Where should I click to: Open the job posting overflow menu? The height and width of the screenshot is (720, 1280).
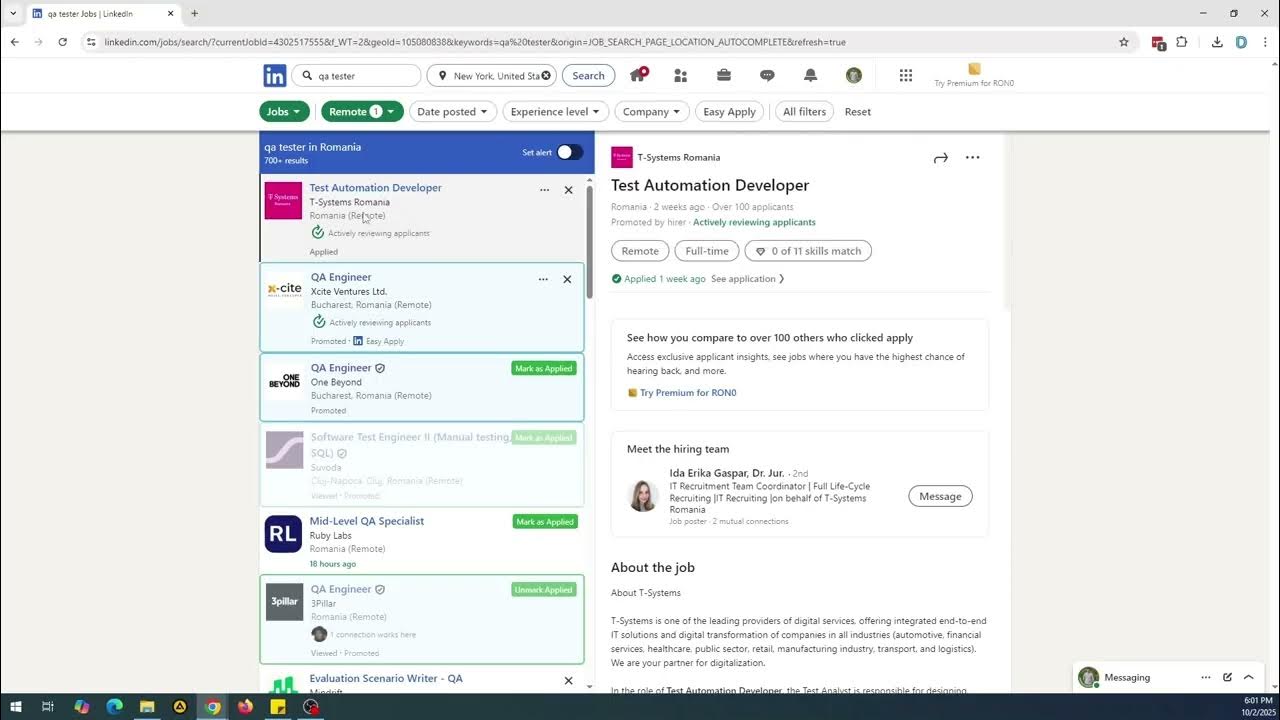tap(972, 157)
